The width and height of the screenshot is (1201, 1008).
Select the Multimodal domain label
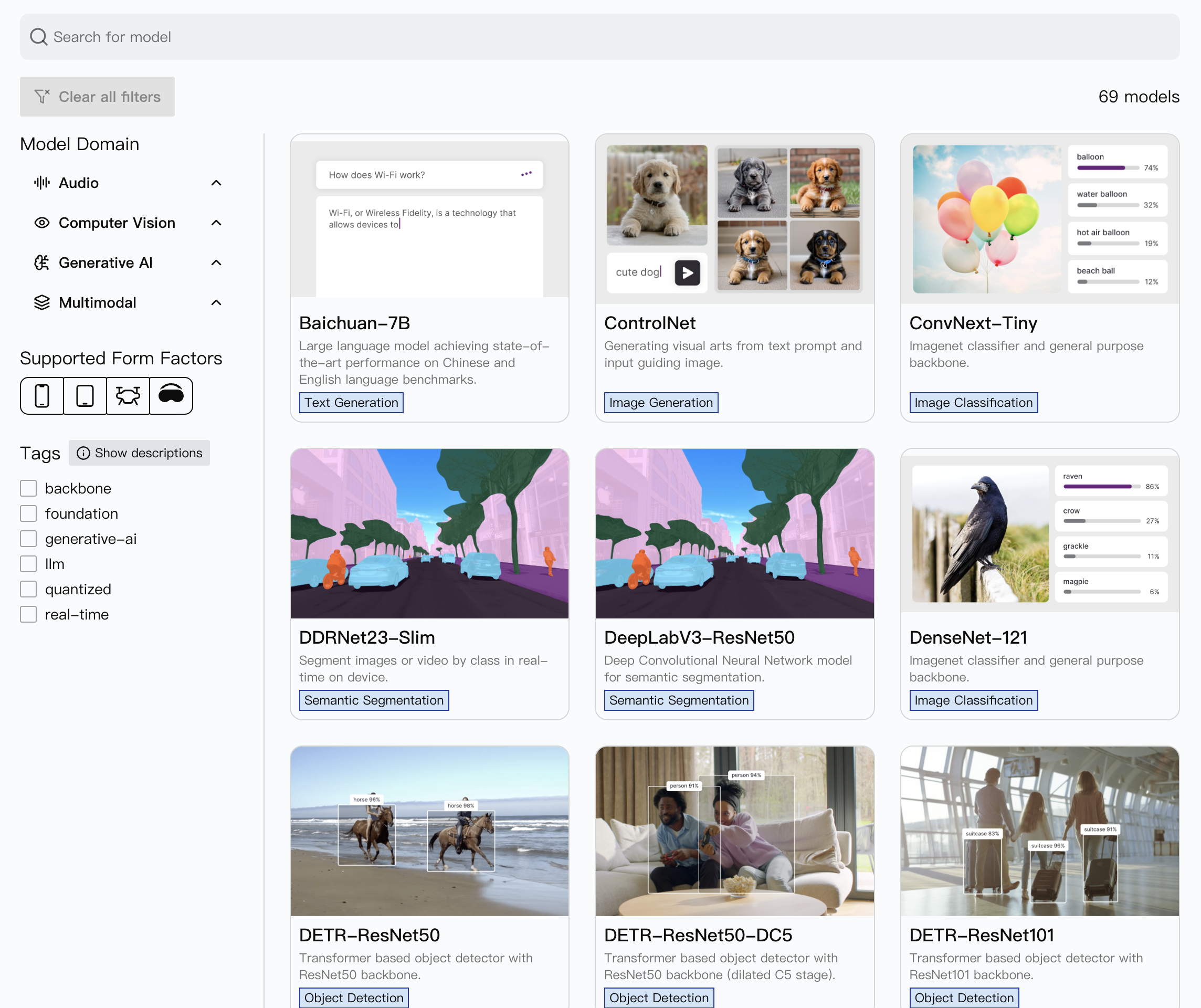tap(98, 302)
